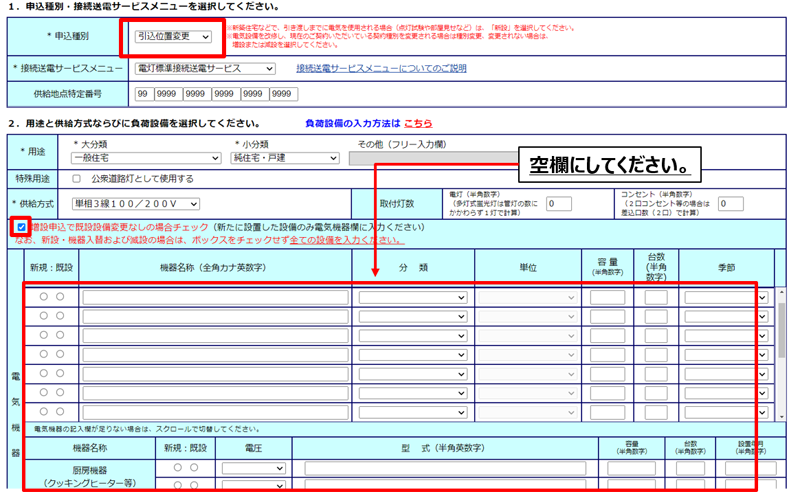
Task: Click 厨房機器 first row 設置年月 field
Action: [x=751, y=469]
